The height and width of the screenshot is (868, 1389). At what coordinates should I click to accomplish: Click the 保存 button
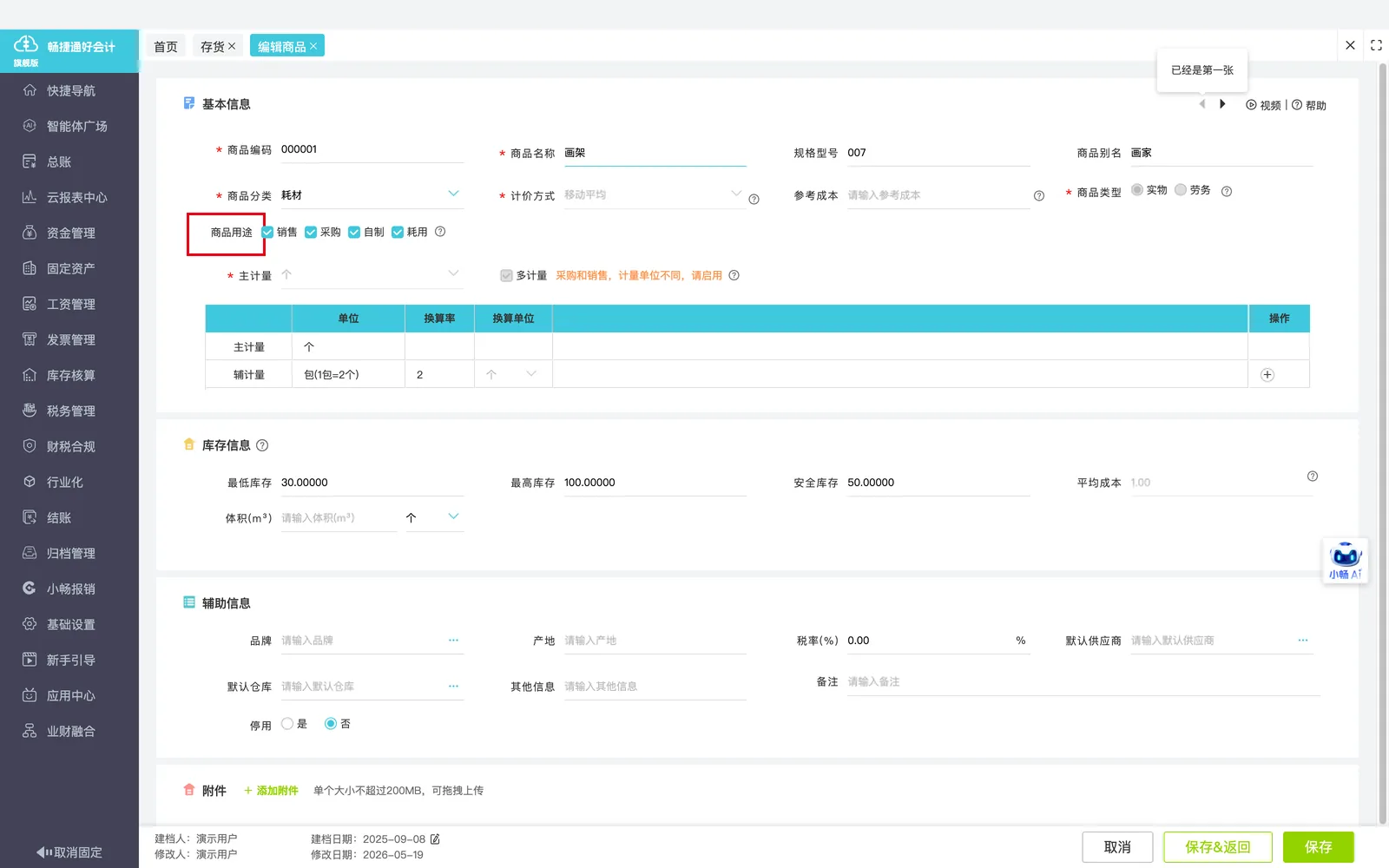point(1318,847)
